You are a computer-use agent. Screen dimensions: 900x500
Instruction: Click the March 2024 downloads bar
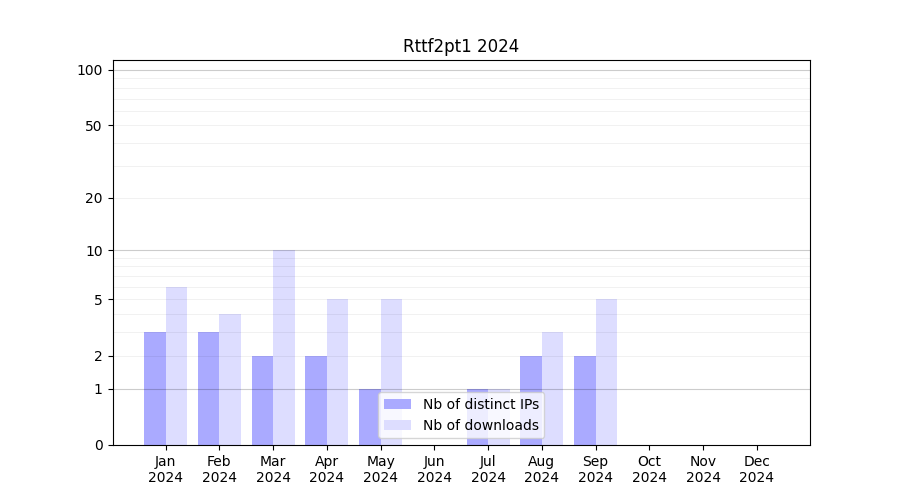(284, 347)
